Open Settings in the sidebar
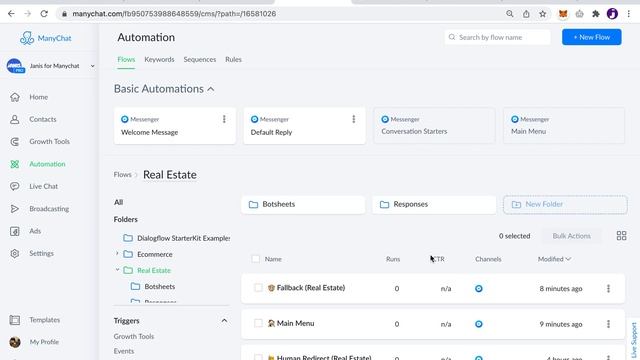Viewport: 640px width, 360px height. 41,253
